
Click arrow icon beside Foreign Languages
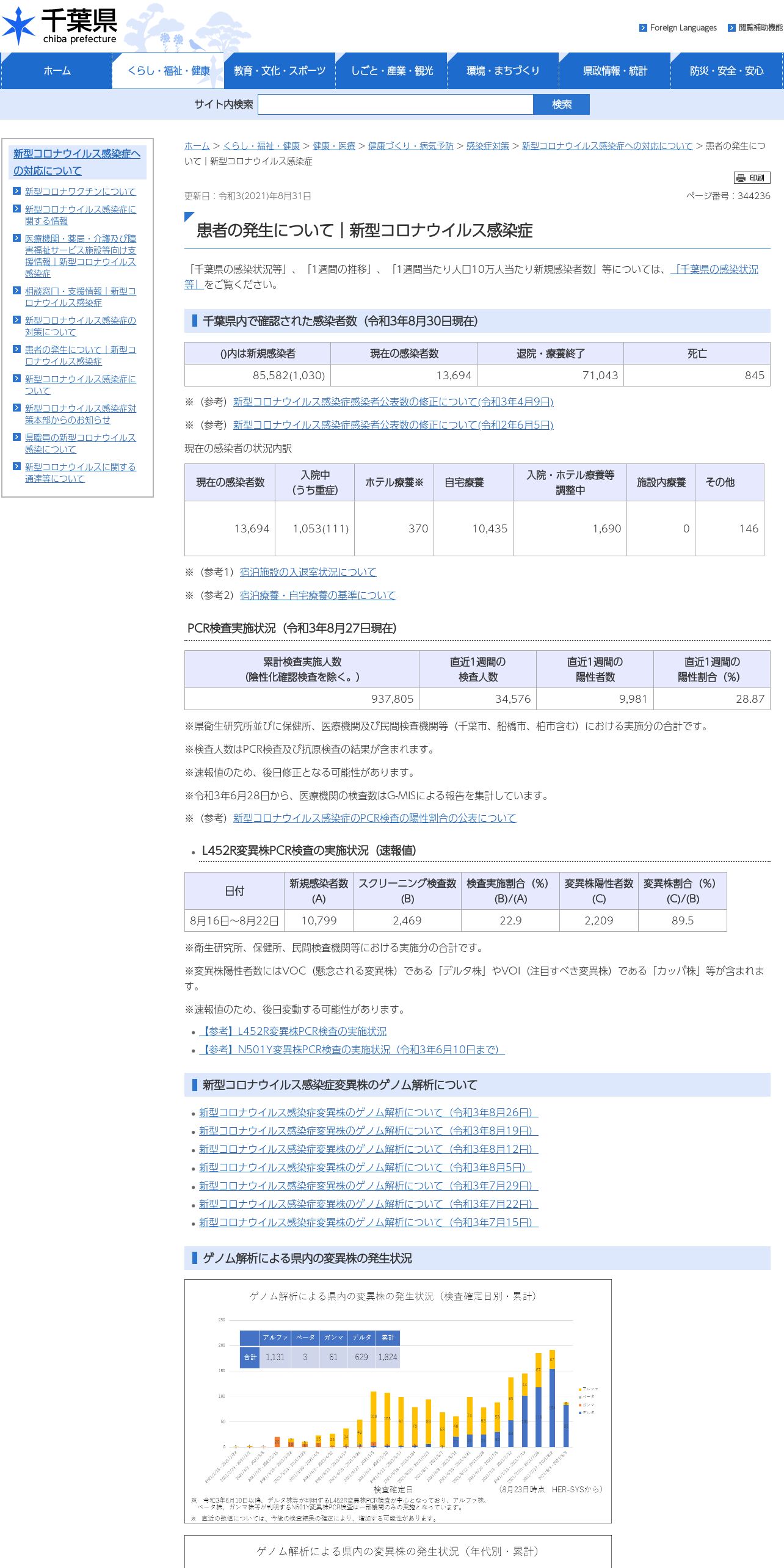point(643,27)
